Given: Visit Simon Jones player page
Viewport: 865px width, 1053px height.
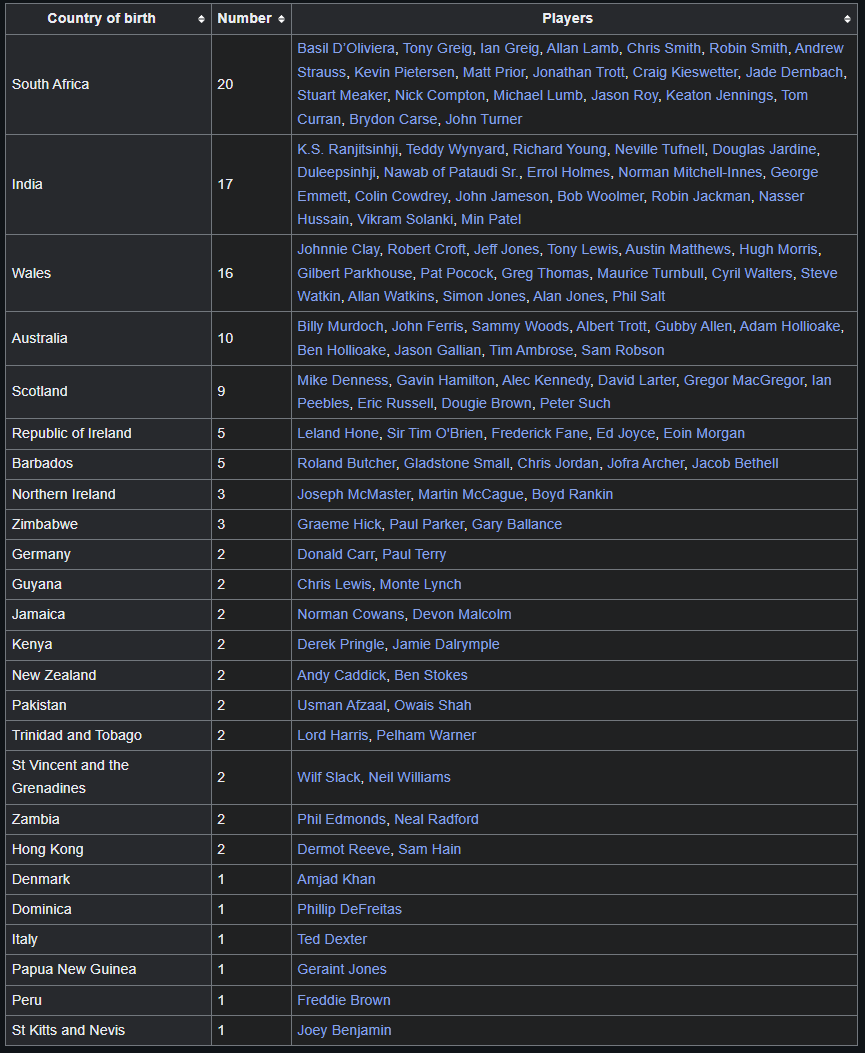Looking at the screenshot, I should coord(484,296).
